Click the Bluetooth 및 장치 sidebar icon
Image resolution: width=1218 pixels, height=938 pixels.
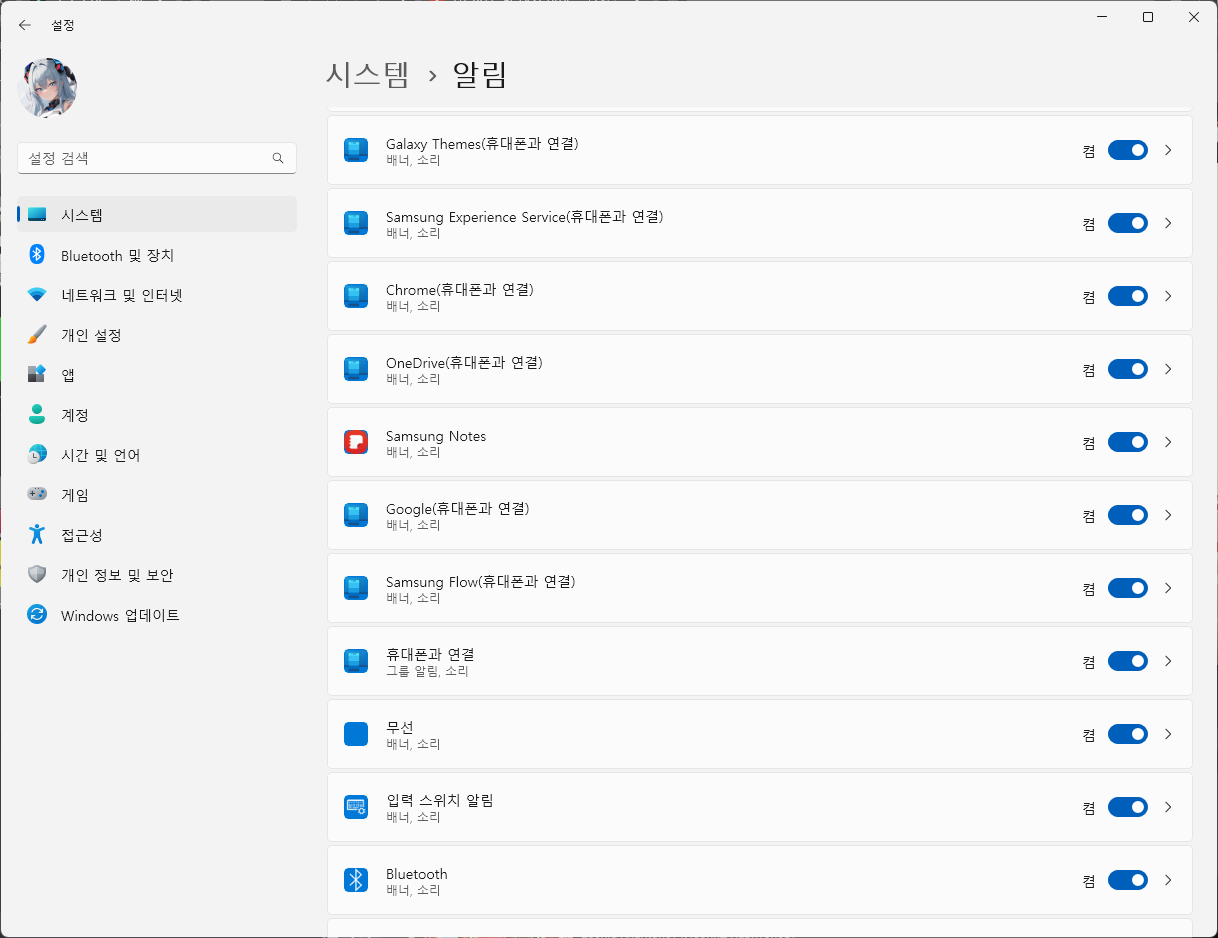(x=37, y=255)
